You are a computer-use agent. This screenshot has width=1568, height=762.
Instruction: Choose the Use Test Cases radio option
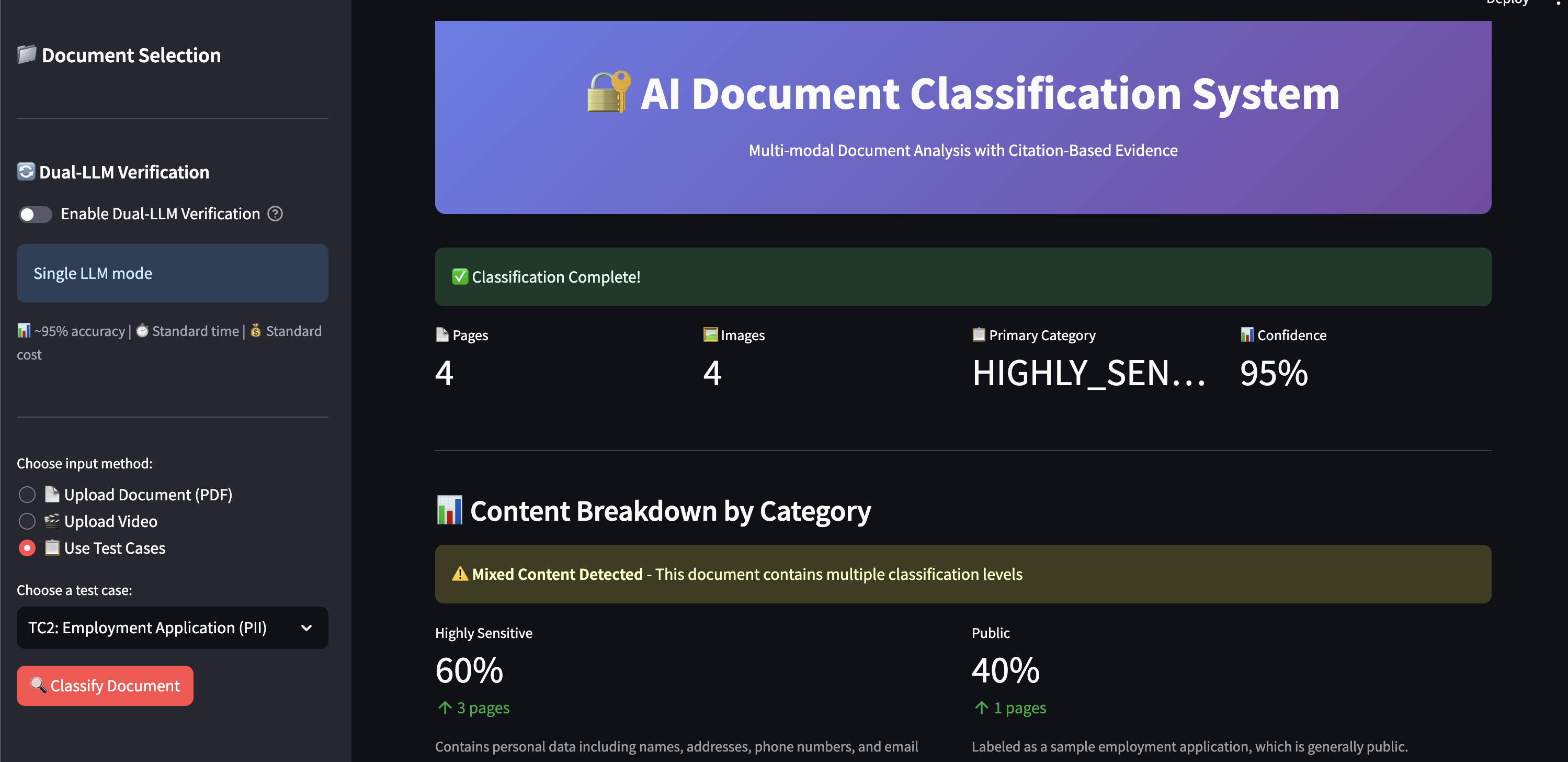point(27,547)
